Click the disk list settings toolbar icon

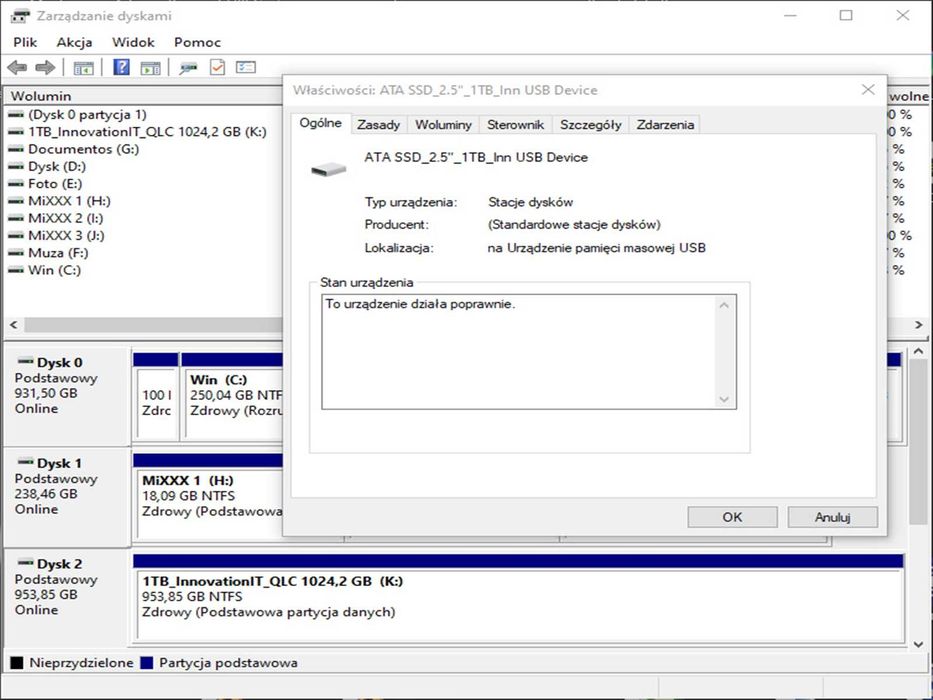[246, 67]
